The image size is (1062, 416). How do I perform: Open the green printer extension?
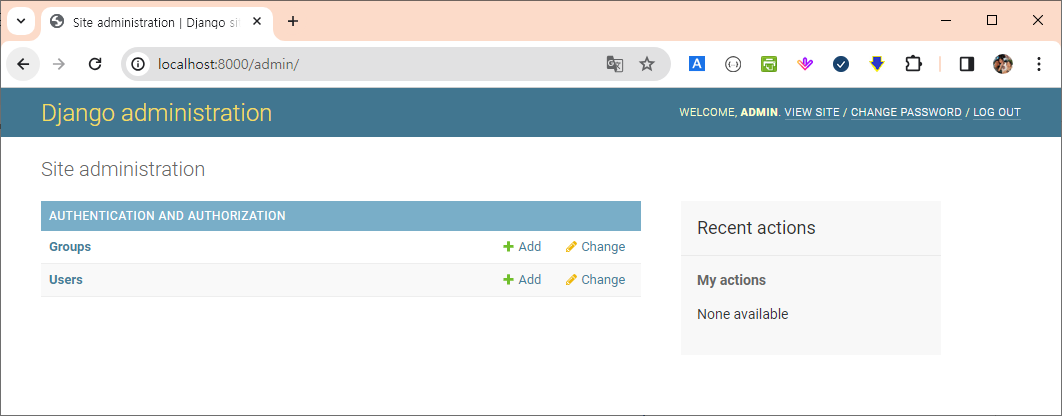[x=769, y=64]
